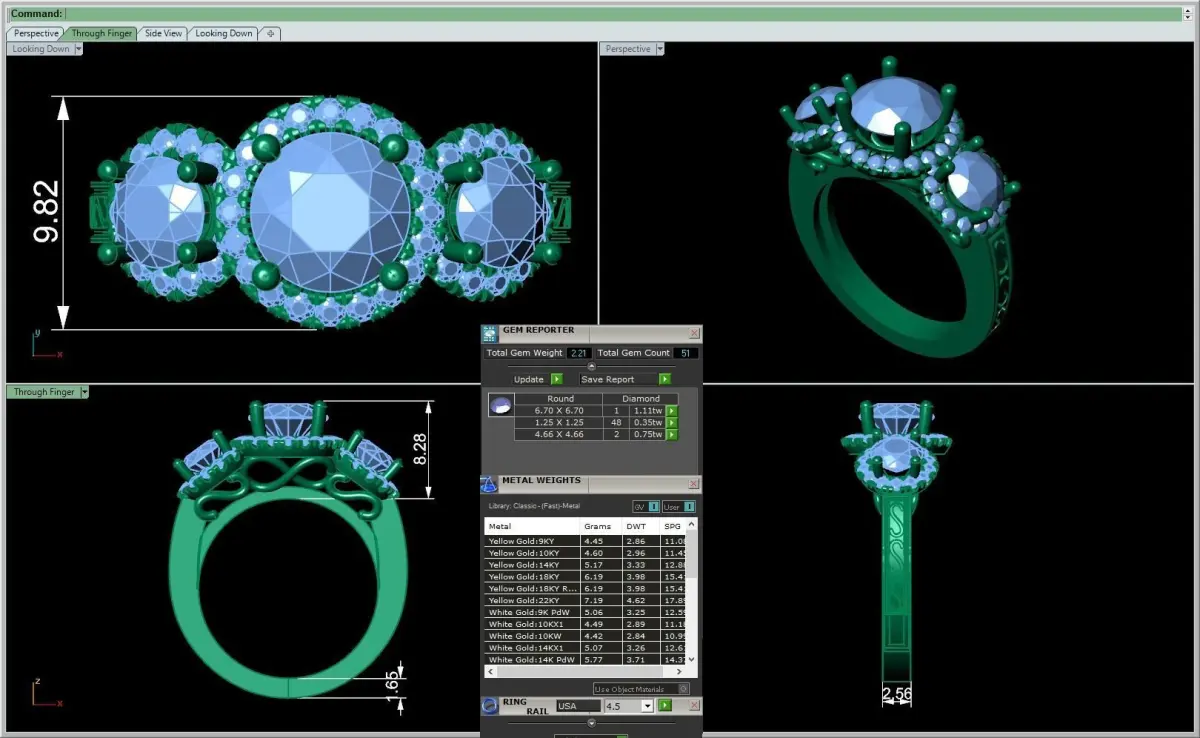The height and width of the screenshot is (738, 1200).
Task: Open Looking Down viewport menu arrow
Action: (x=78, y=49)
